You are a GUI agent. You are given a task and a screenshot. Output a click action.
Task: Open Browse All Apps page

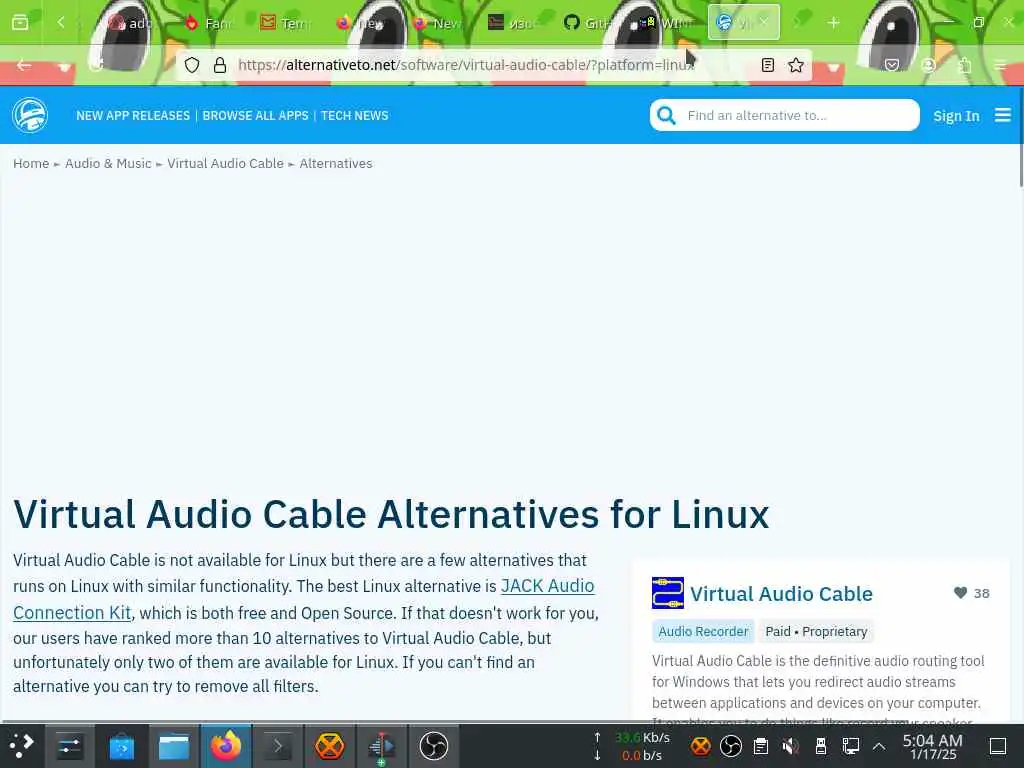tap(255, 116)
